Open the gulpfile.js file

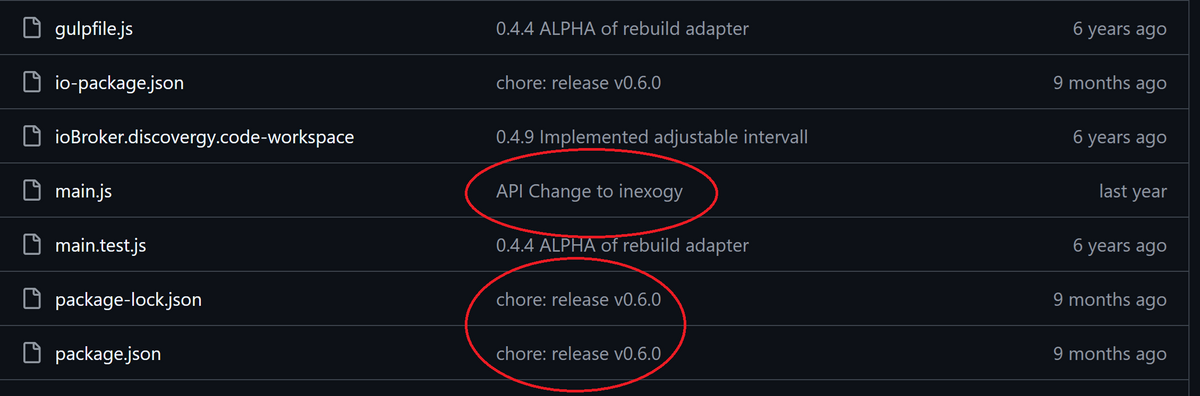[x=94, y=29]
